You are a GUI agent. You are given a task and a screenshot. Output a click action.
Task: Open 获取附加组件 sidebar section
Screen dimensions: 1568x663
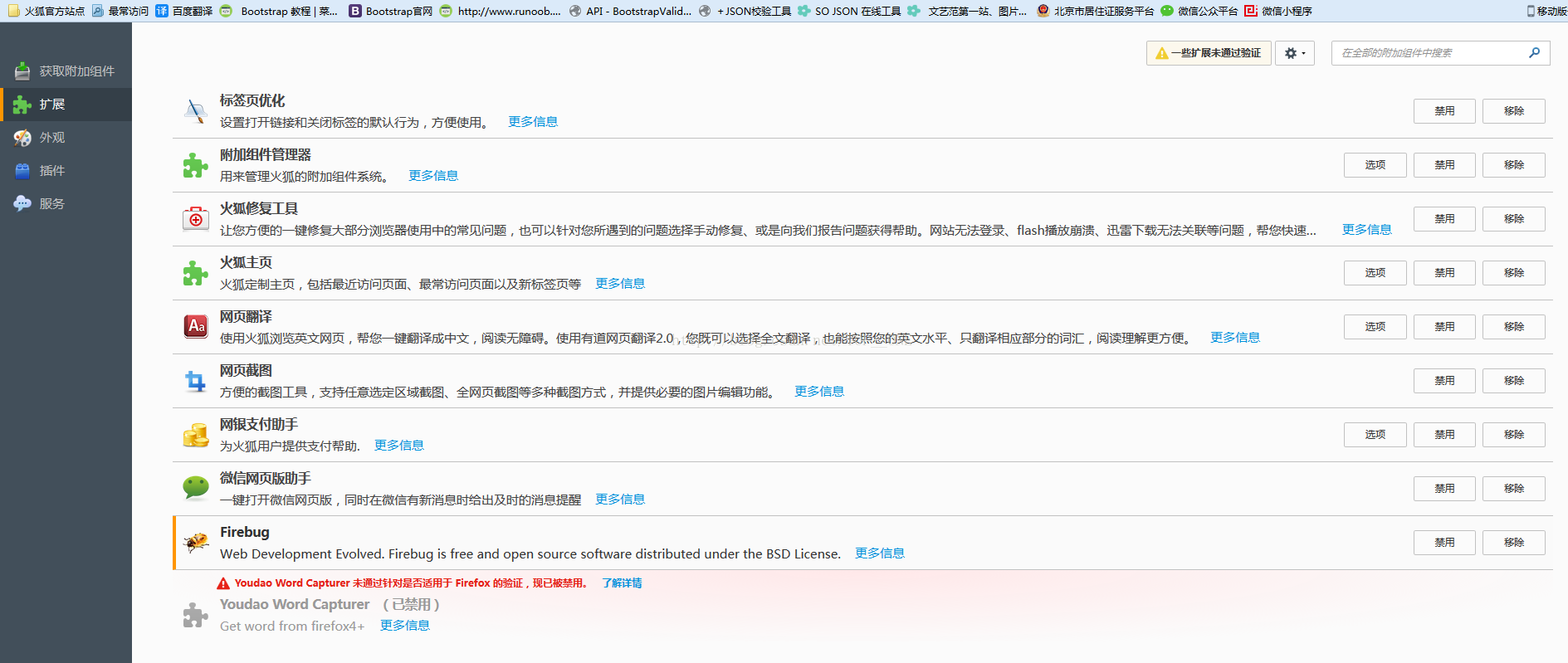pyautogui.click(x=66, y=71)
